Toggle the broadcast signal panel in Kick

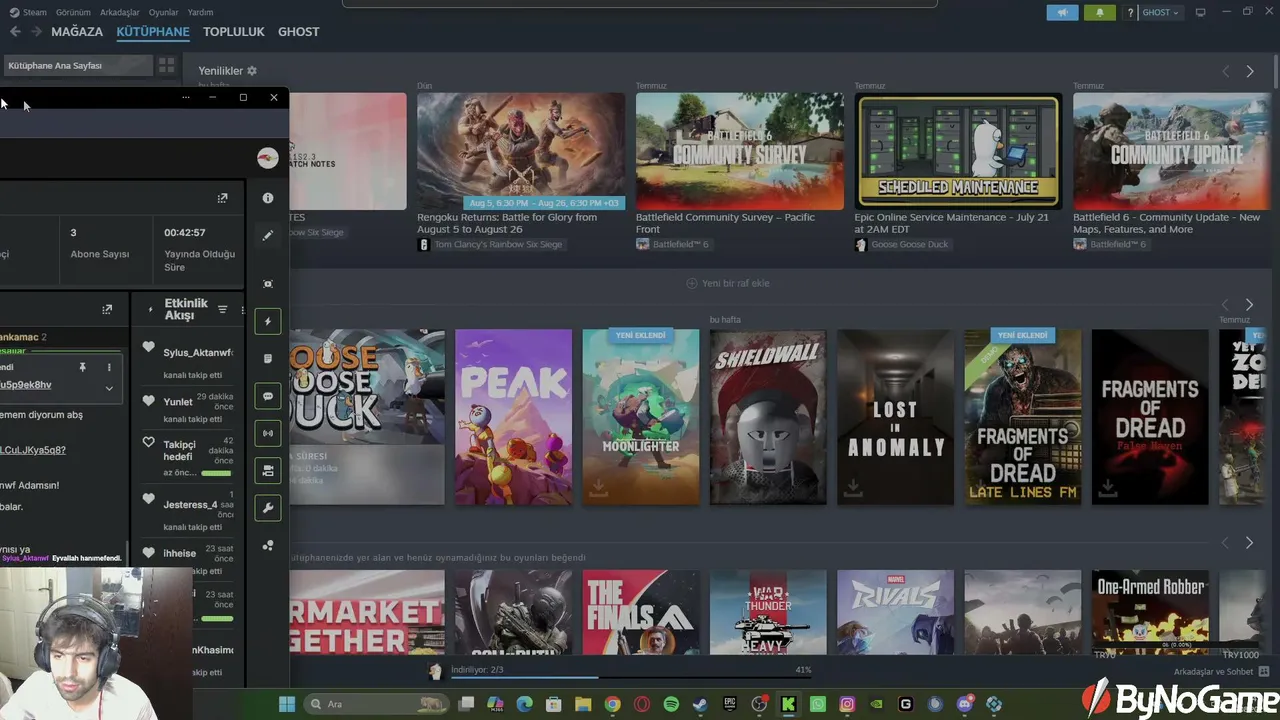pyautogui.click(x=268, y=433)
